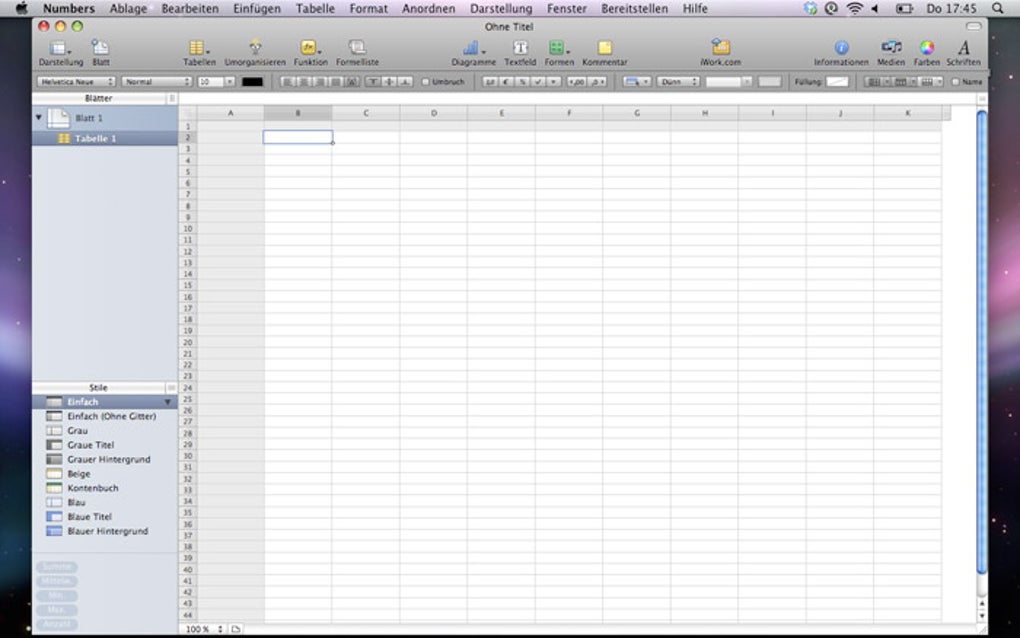This screenshot has width=1020, height=638.
Task: Open the Tabelle menu
Action: (315, 8)
